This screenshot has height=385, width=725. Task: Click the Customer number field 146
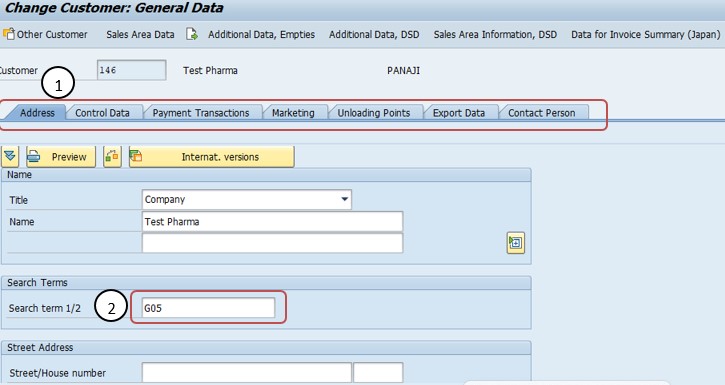(x=131, y=70)
